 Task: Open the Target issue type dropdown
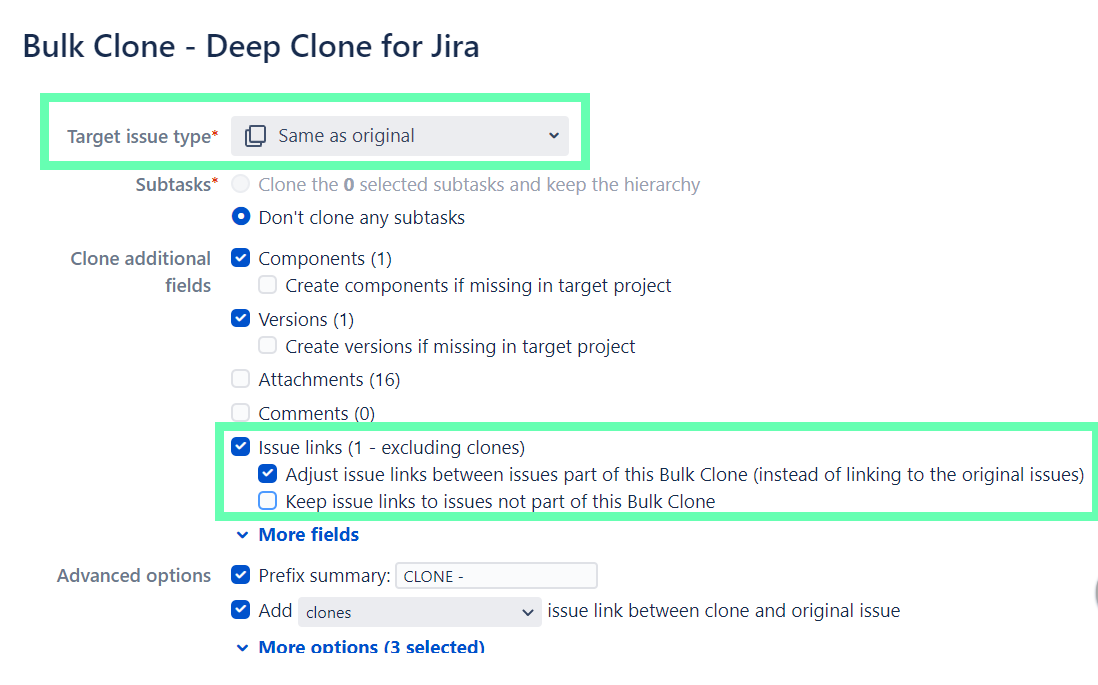(400, 135)
